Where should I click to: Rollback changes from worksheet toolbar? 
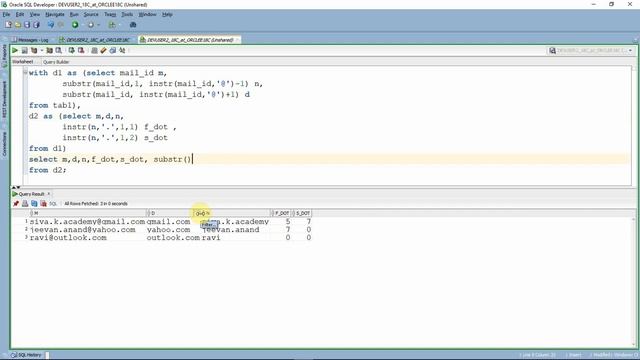(81, 51)
